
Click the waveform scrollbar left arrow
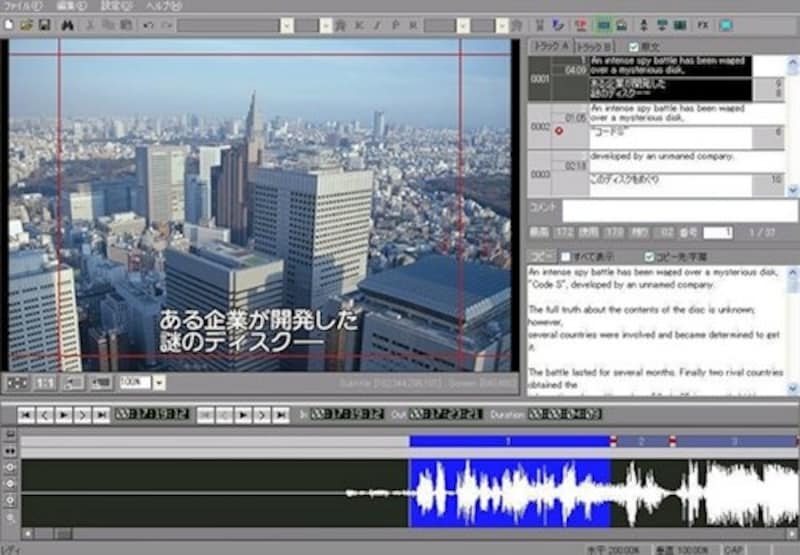[x=28, y=534]
